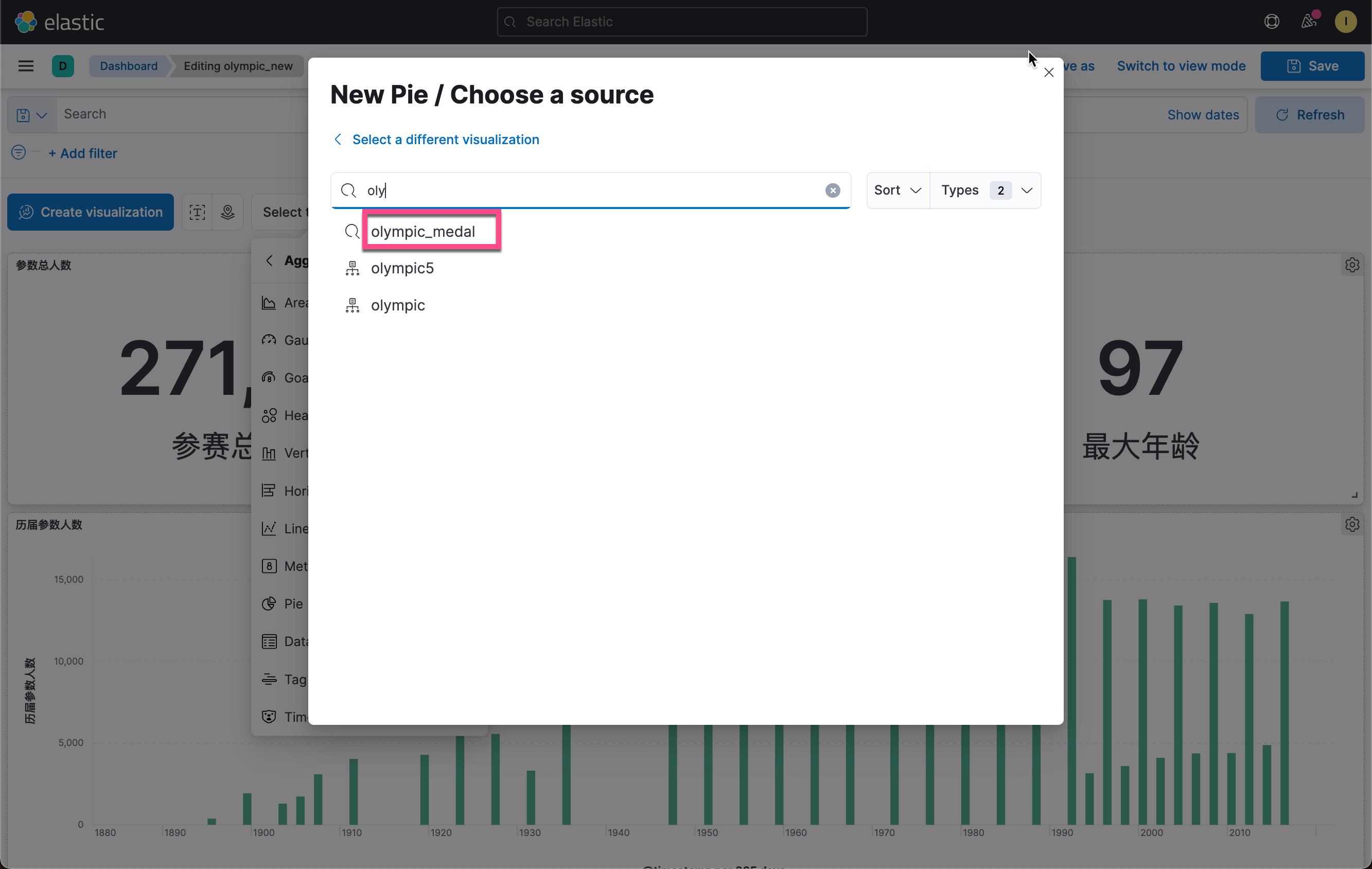Image resolution: width=1372 pixels, height=869 pixels.
Task: Open the hamburger navigation menu
Action: pyautogui.click(x=26, y=66)
